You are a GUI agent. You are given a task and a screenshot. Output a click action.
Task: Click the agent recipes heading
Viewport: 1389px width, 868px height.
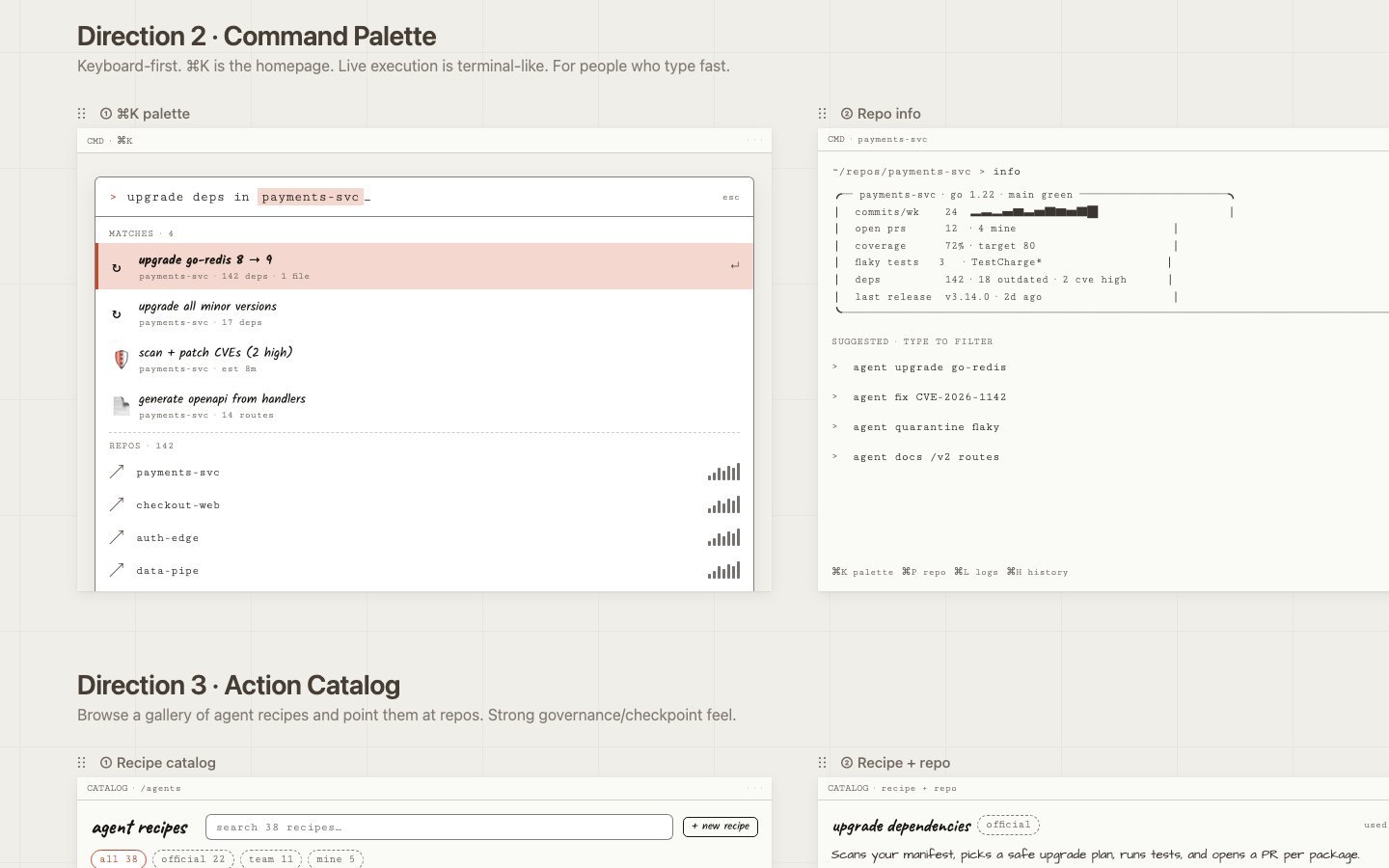140,827
